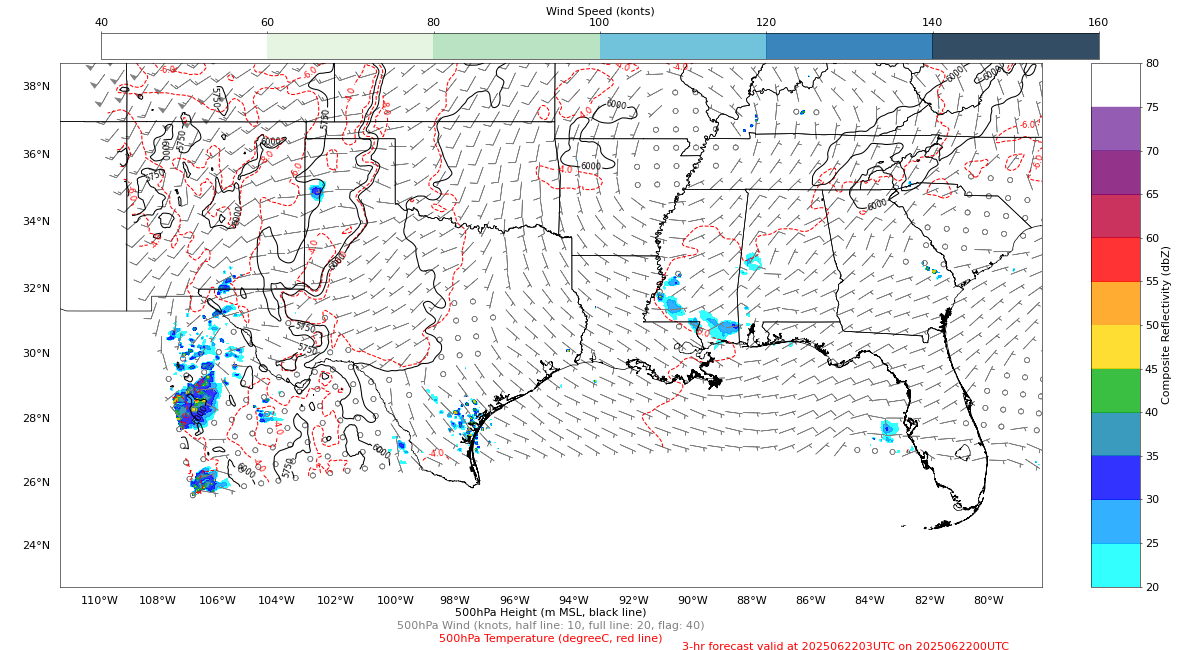This screenshot has width=1200, height=650.
Task: Click the "36°N" latitude label
Action: pyautogui.click(x=36, y=154)
